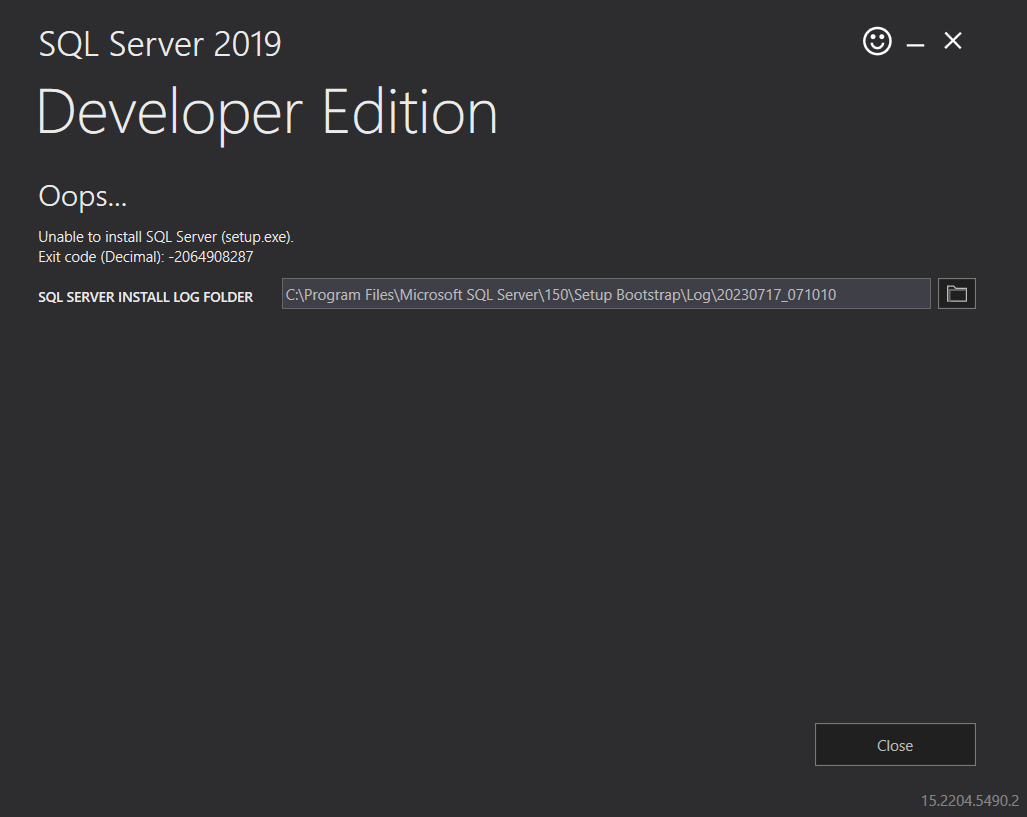Close installer with the X icon

pos(952,41)
